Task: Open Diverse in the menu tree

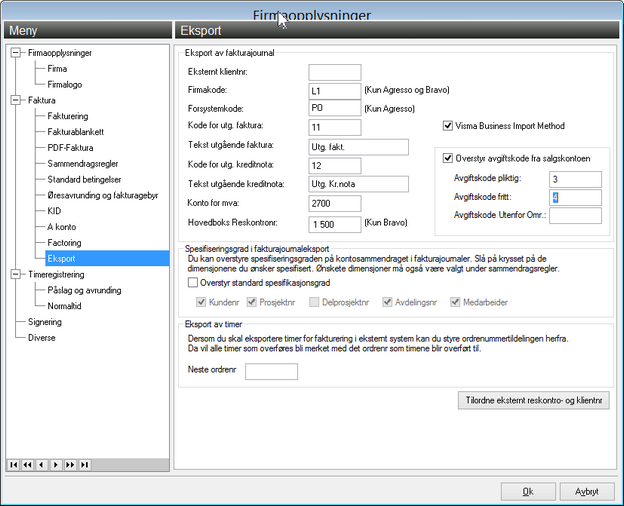Action: point(41,338)
